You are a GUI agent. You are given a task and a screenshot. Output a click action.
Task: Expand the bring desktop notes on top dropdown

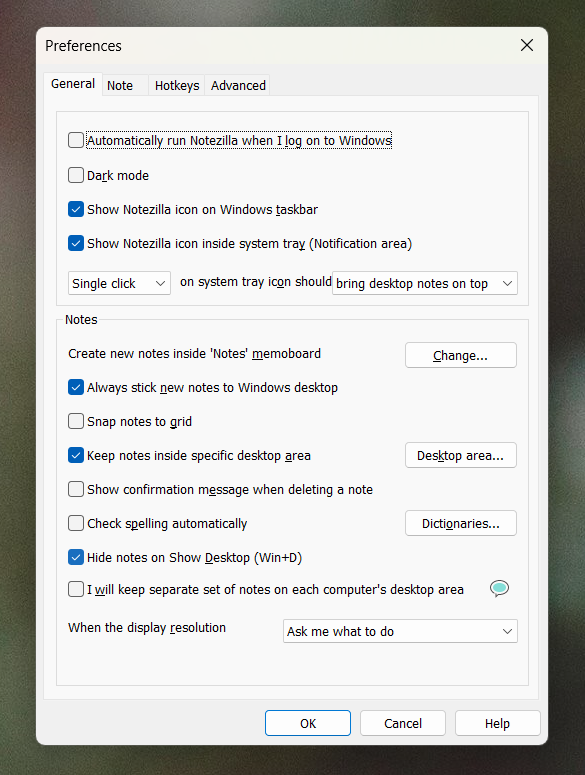[x=425, y=283]
